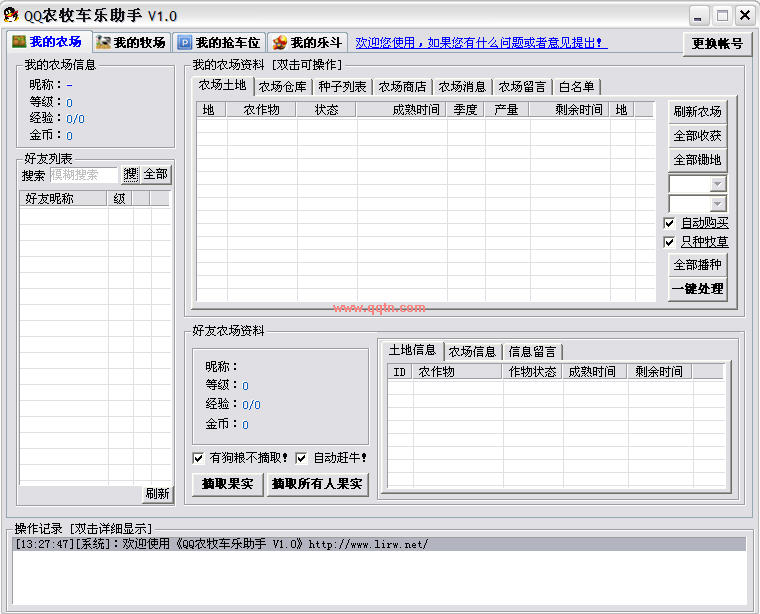The image size is (760, 614).
Task: Open the 白名单 tab
Action: (576, 87)
